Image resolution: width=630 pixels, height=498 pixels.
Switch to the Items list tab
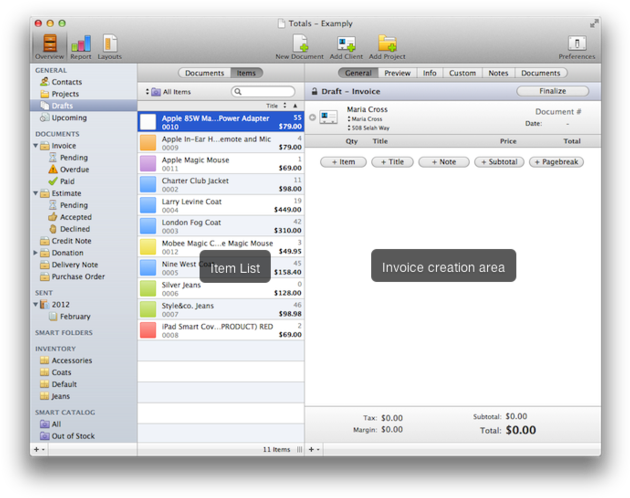tap(246, 73)
